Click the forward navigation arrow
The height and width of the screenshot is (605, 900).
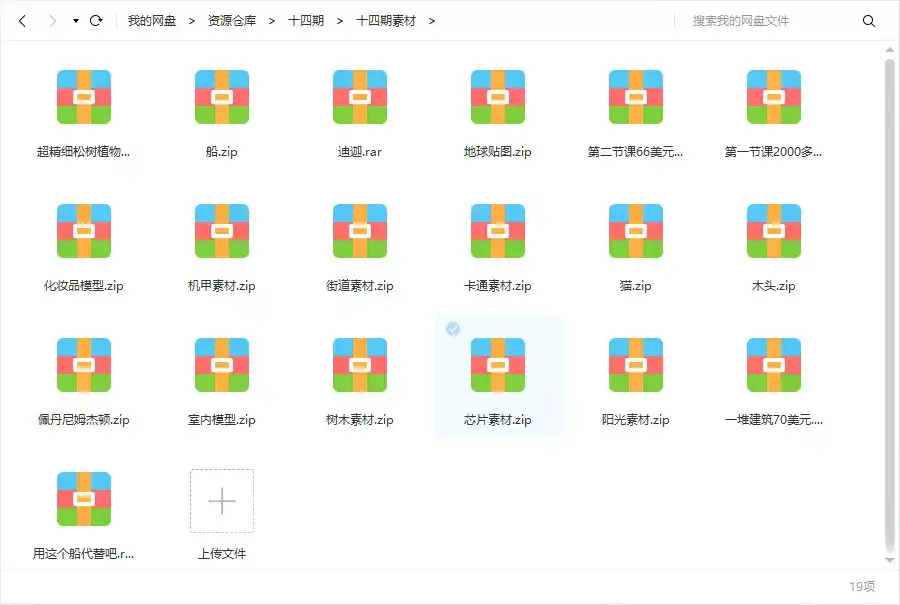click(x=52, y=20)
